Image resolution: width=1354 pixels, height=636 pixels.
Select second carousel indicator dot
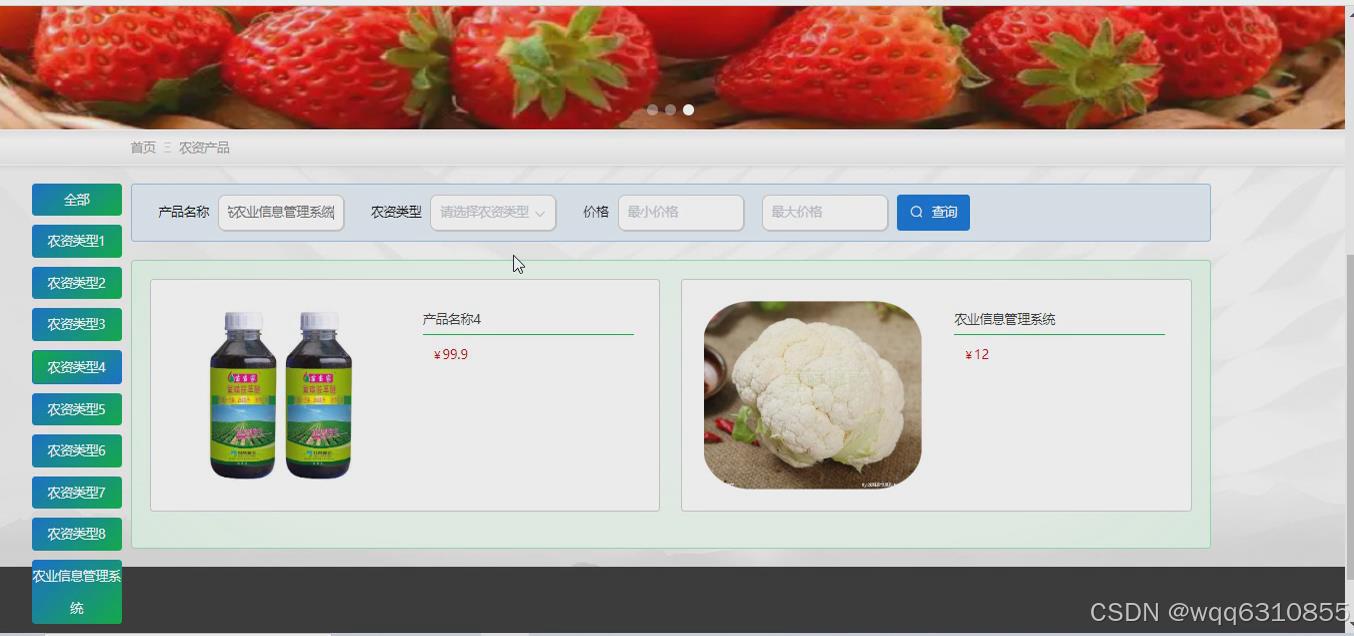[670, 110]
